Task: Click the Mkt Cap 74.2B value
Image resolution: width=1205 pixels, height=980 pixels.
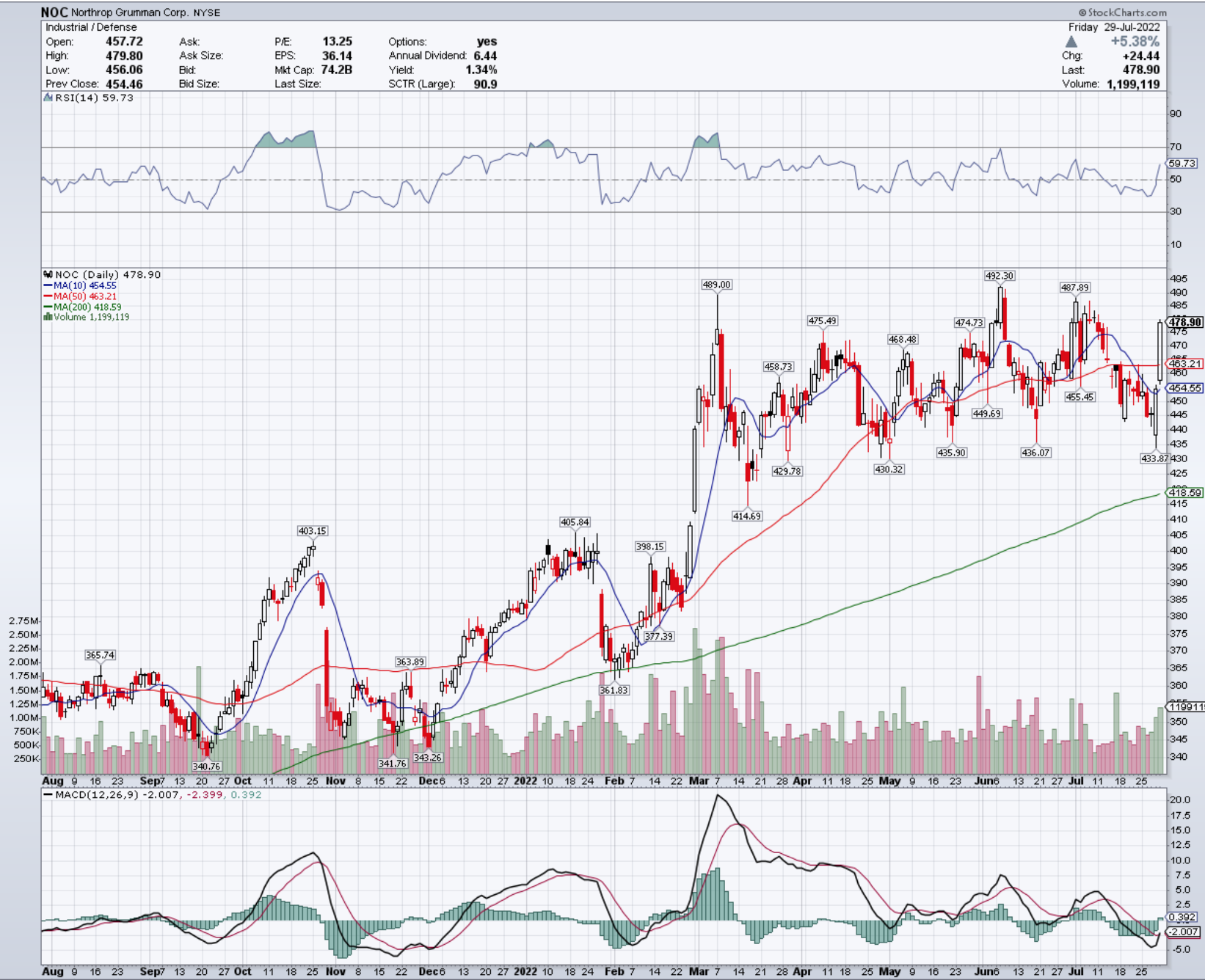Action: 337,70
